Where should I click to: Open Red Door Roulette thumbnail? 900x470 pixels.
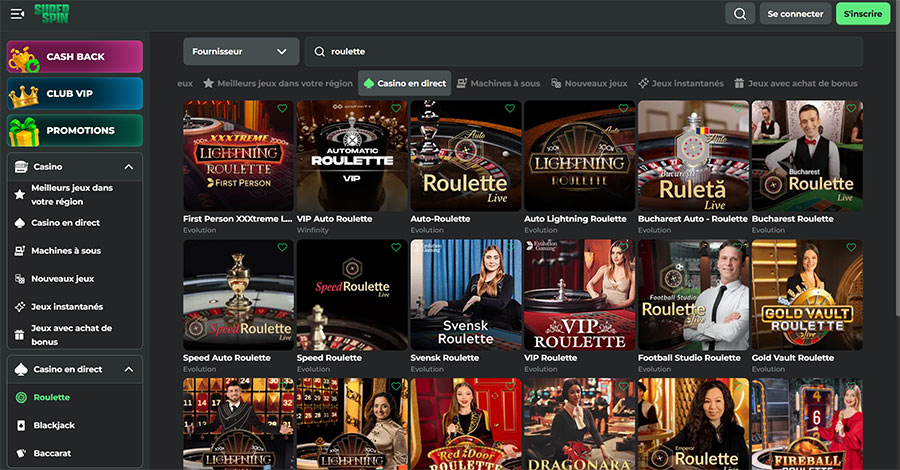465,424
